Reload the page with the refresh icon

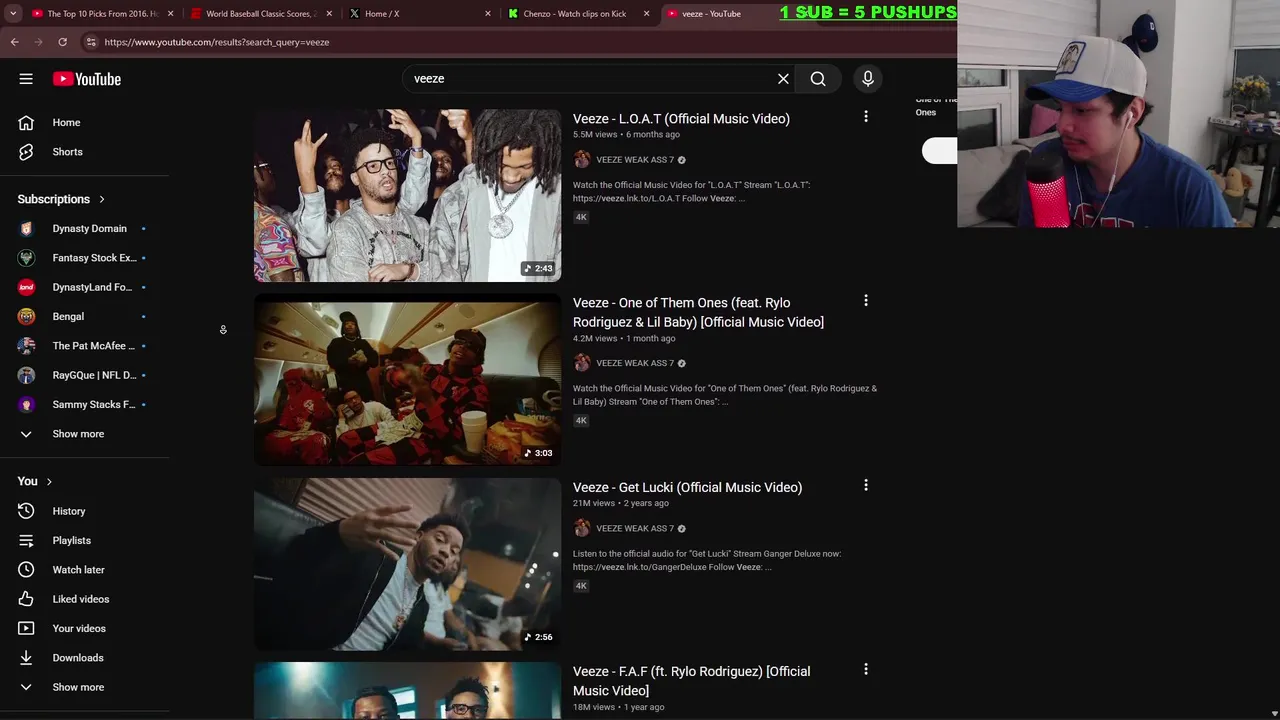[62, 42]
